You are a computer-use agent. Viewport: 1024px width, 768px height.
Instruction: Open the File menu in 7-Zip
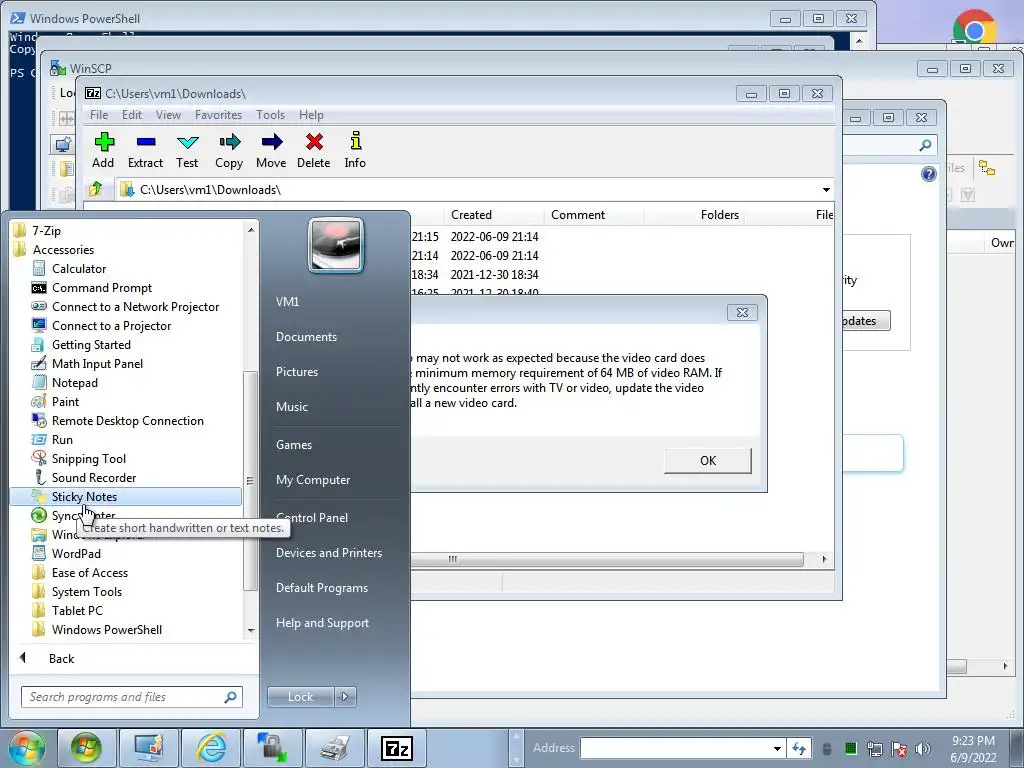click(99, 114)
